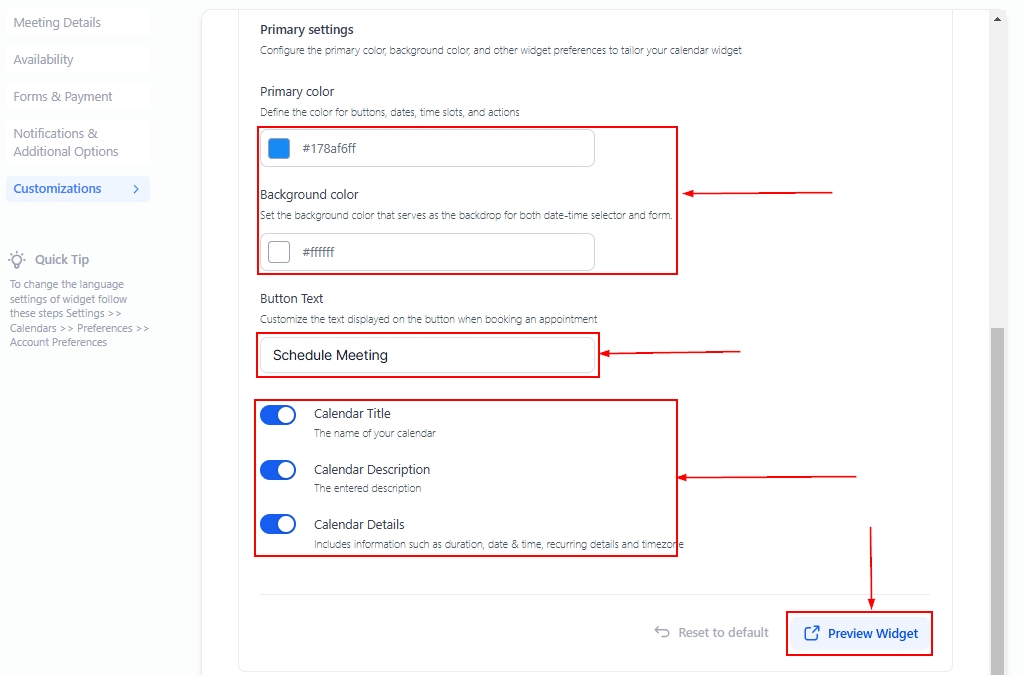Click the external-link icon in Preview Widget
Screen dimensions: 1025x675
[x=812, y=633]
